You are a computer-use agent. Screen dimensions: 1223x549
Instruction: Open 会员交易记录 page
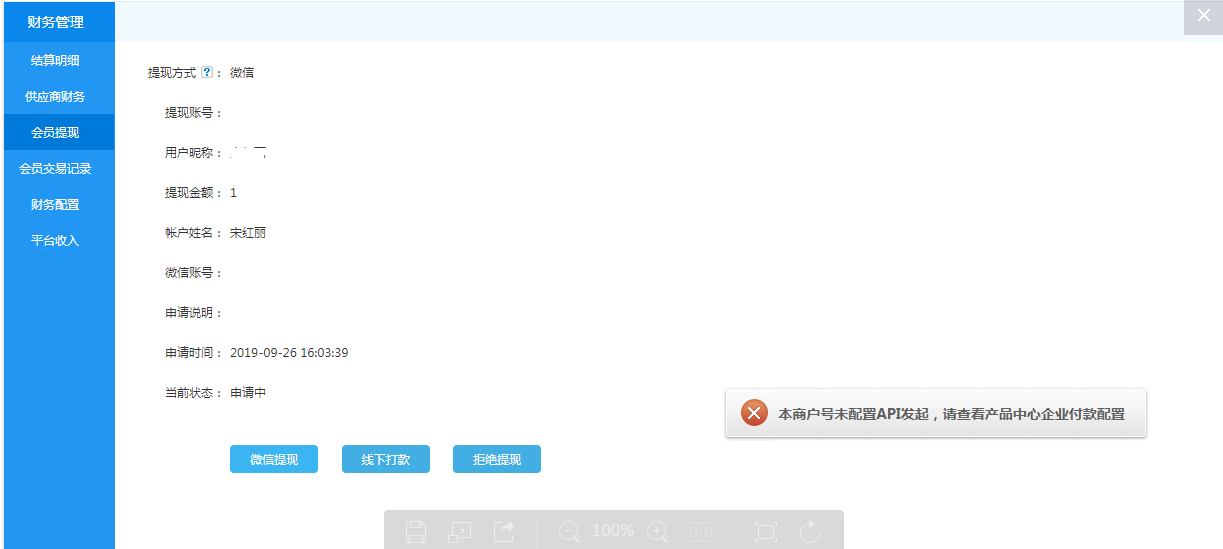point(55,168)
